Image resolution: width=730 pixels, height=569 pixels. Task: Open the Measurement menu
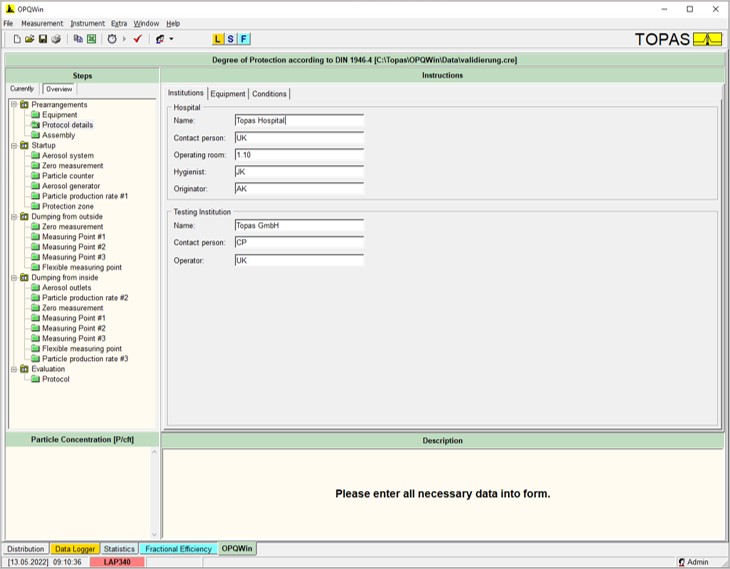coord(42,23)
